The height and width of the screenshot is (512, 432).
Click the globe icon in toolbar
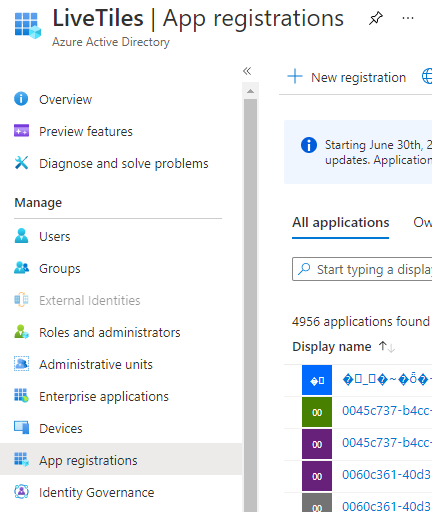tap(427, 76)
